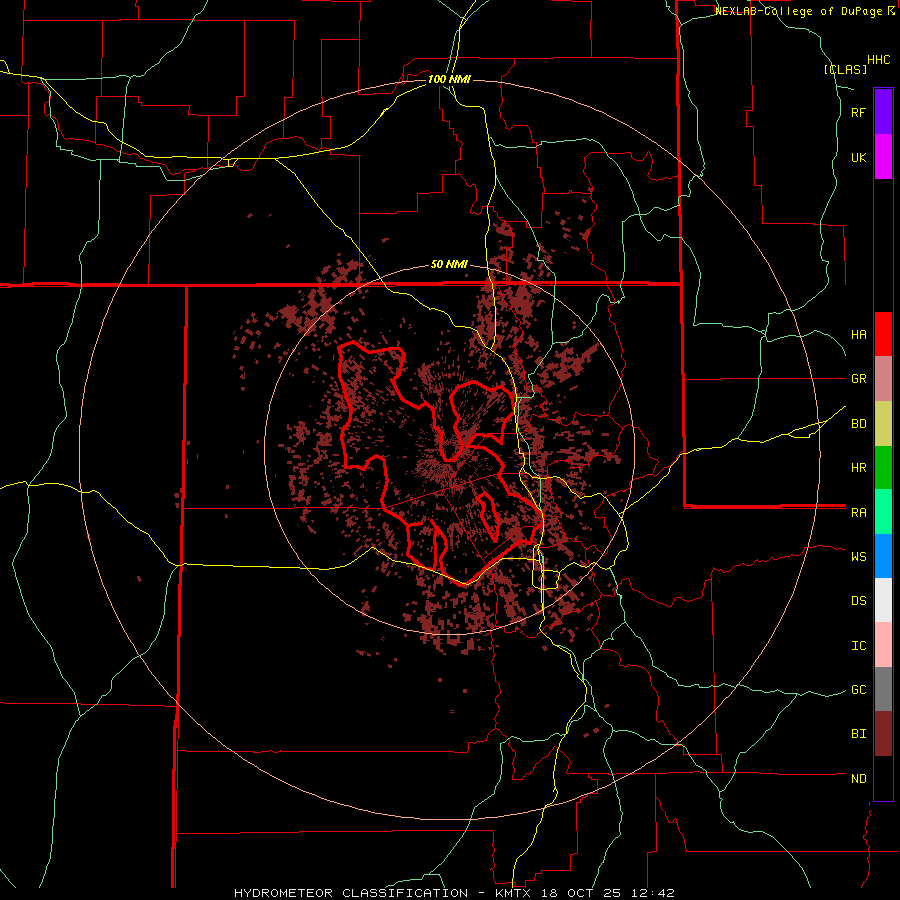Viewport: 900px width, 900px height.
Task: Click the BD yellow legend swatch
Action: coord(883,424)
